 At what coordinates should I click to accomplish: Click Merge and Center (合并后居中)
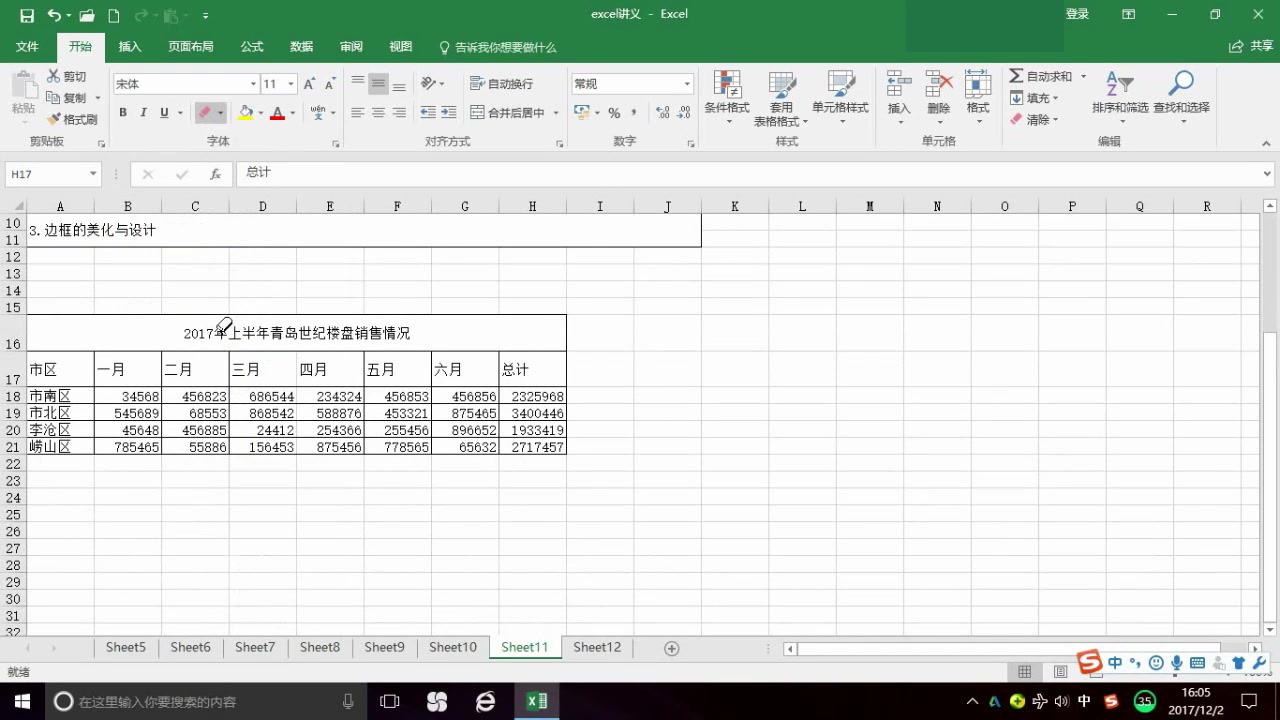coord(508,113)
